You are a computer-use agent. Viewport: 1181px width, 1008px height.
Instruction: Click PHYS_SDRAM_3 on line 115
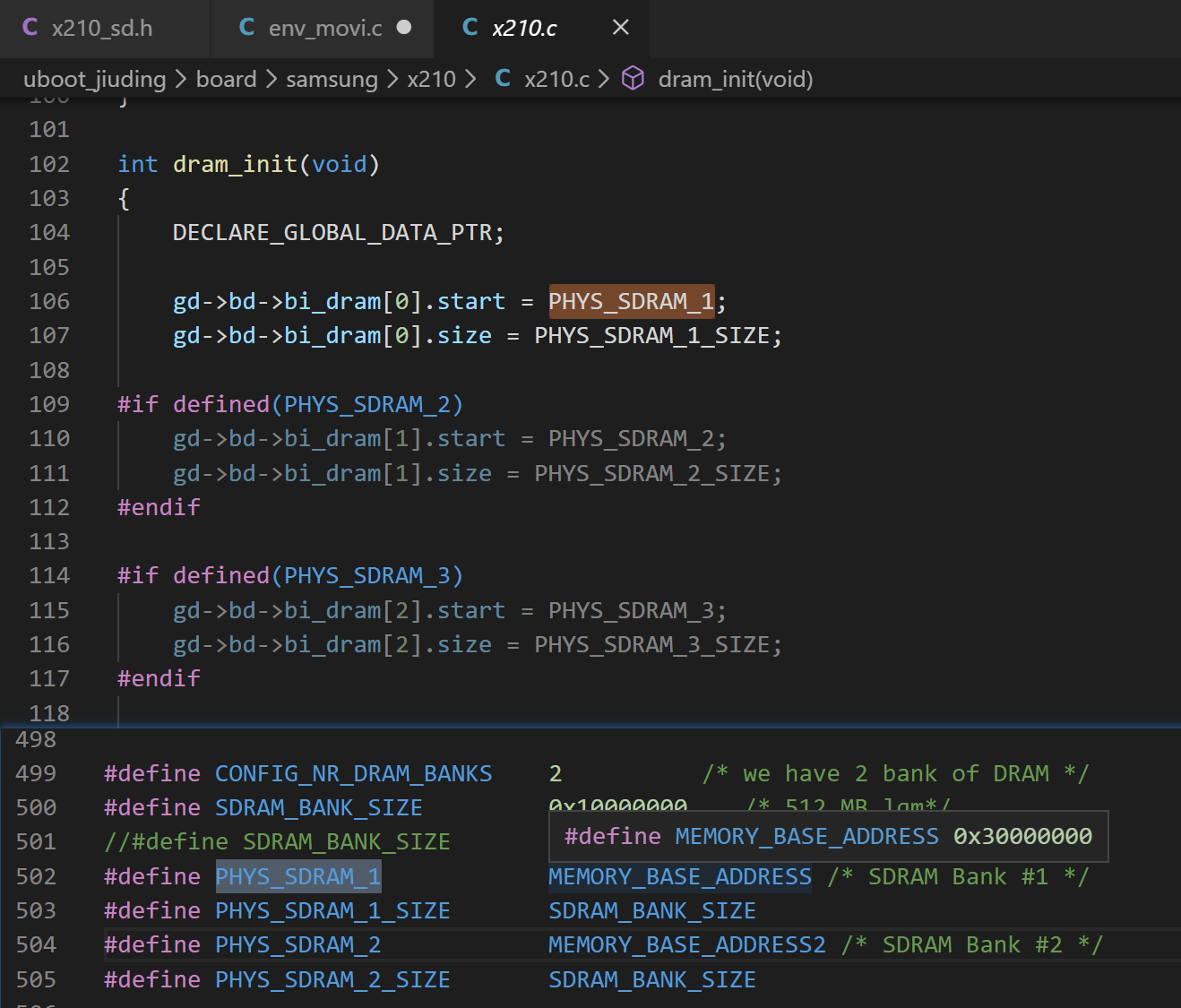click(631, 610)
